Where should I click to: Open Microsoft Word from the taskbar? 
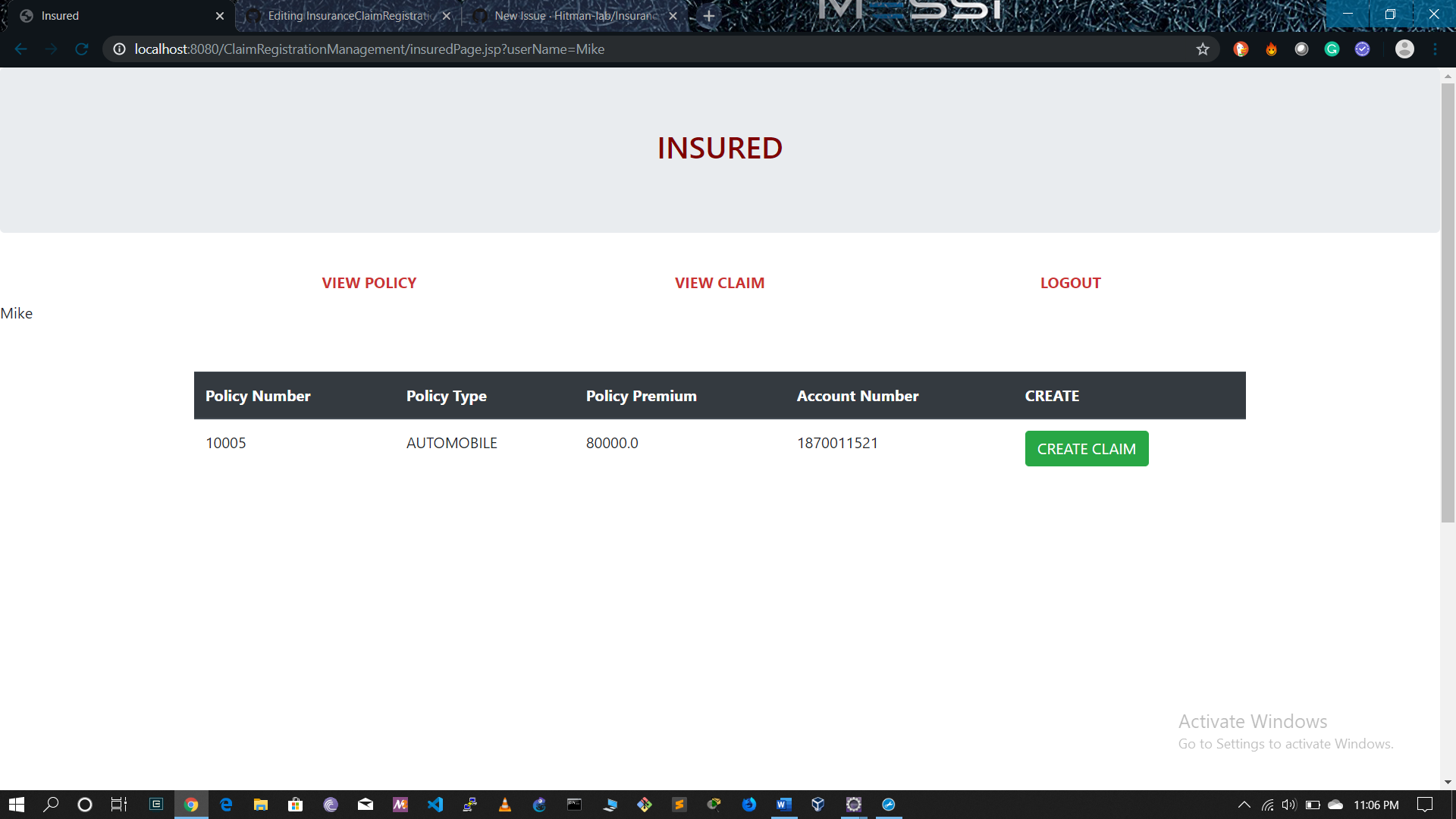[x=783, y=804]
